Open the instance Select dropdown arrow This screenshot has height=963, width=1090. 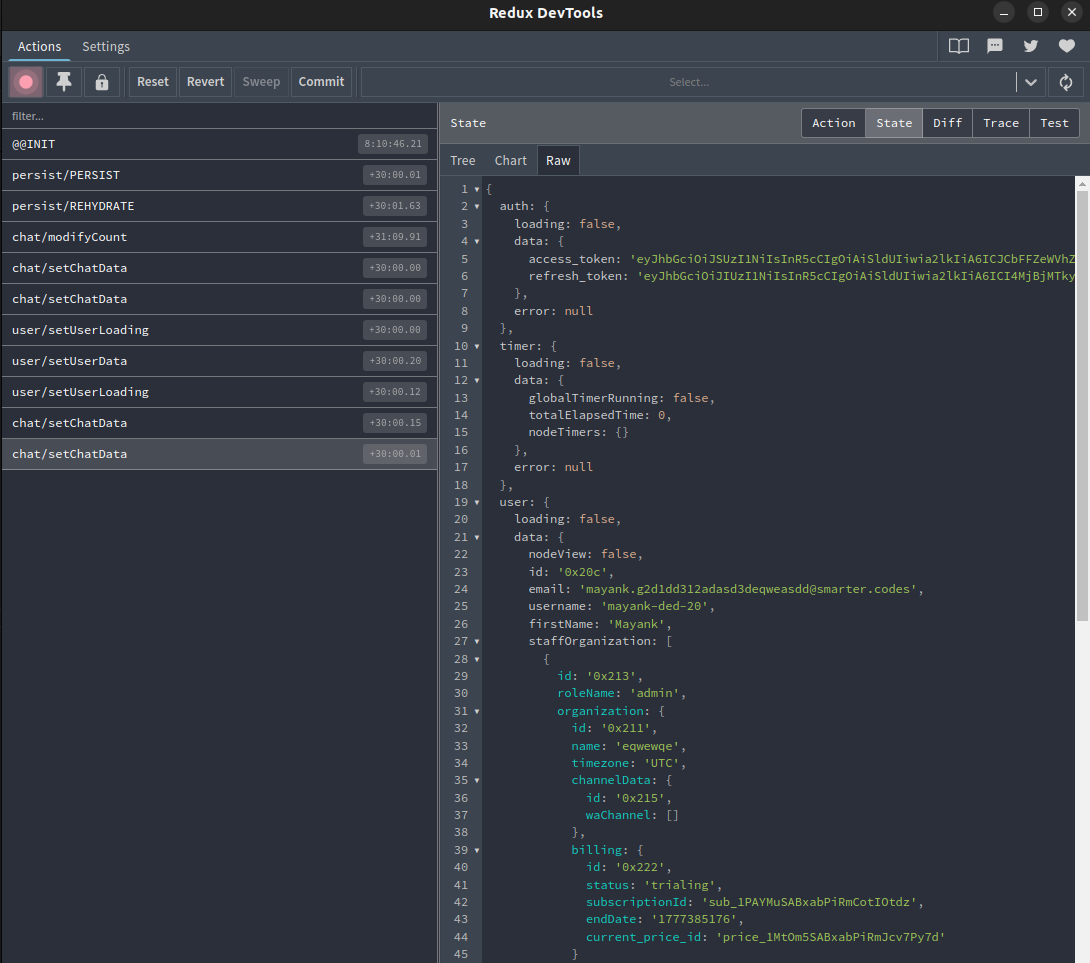pos(1031,82)
